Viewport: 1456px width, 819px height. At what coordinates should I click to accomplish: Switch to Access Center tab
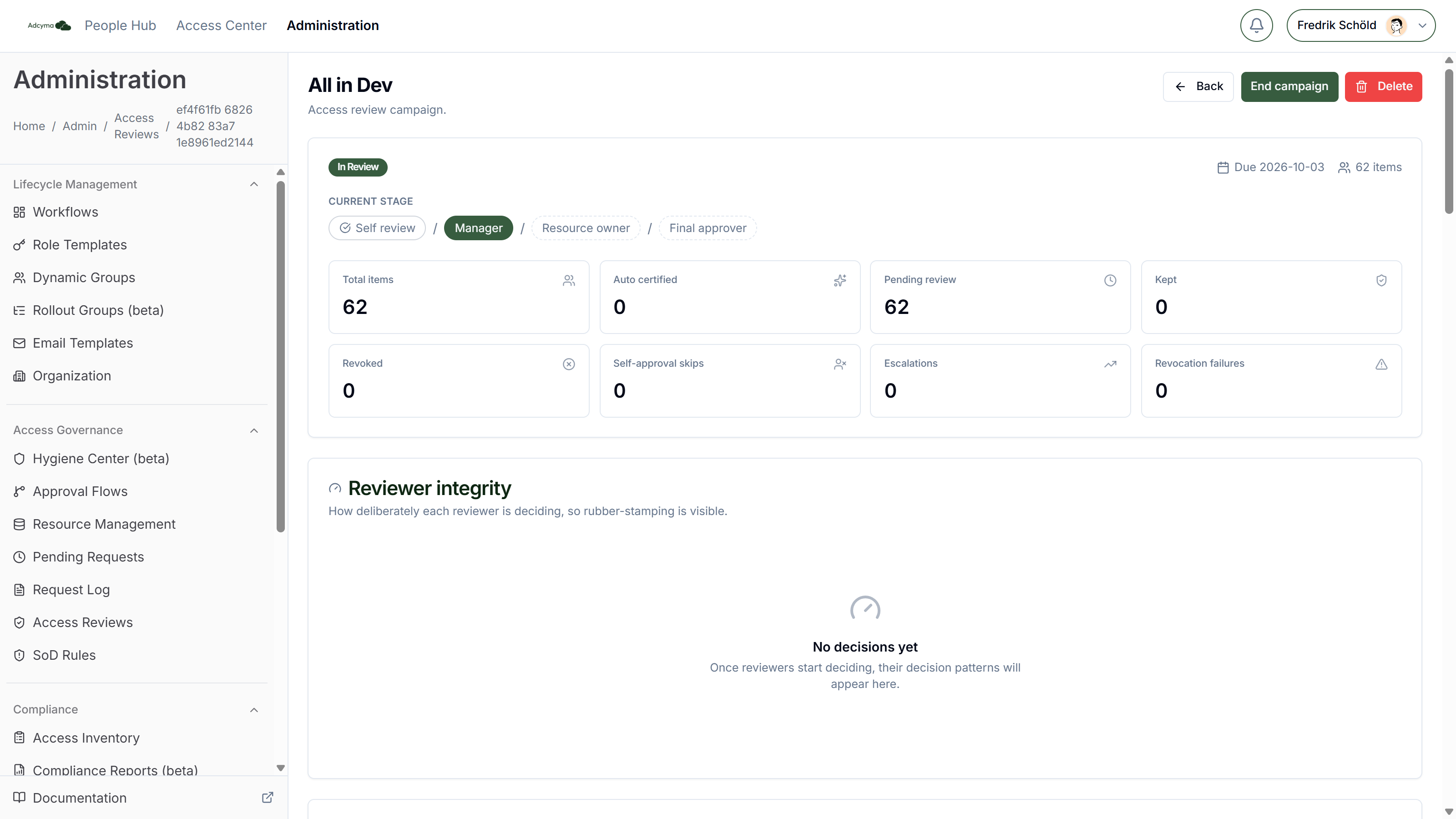[221, 25]
